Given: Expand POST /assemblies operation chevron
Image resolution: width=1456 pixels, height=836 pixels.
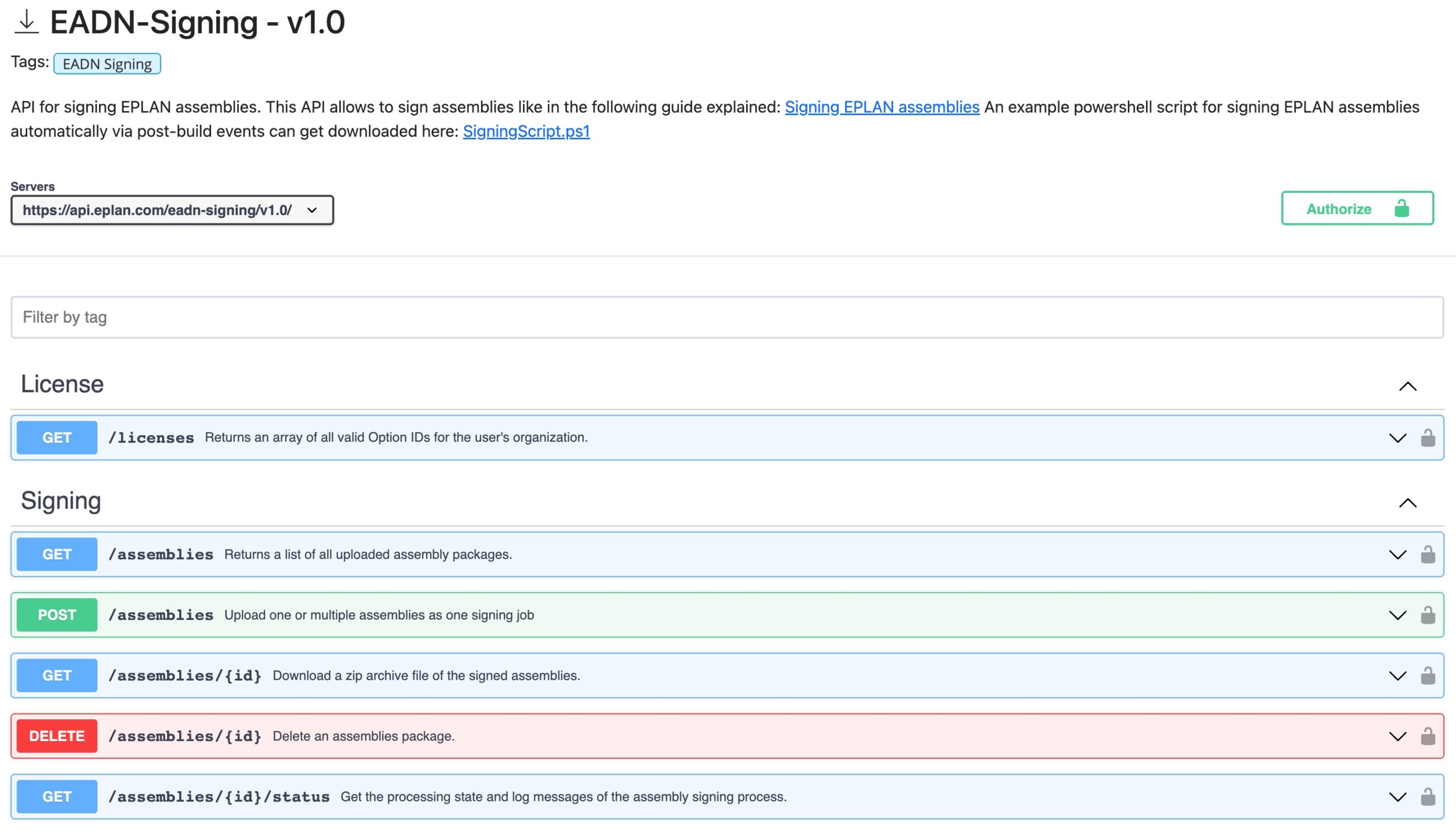Looking at the screenshot, I should coord(1397,615).
